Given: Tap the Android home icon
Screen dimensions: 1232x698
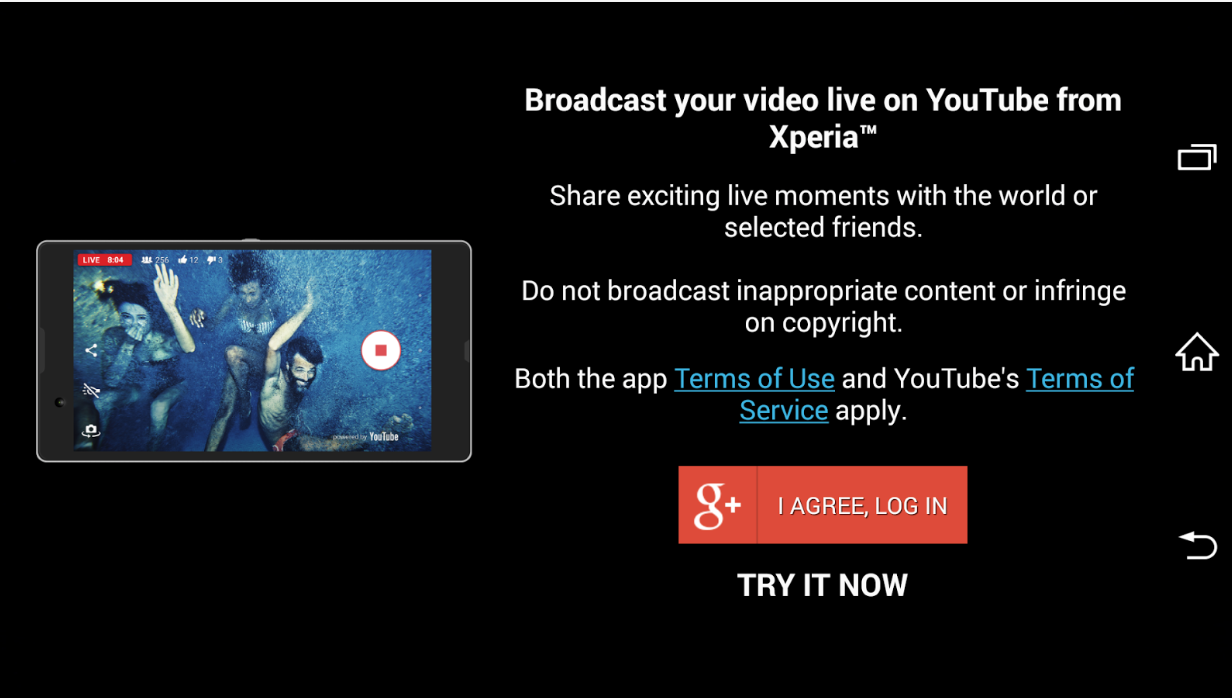Looking at the screenshot, I should pos(1197,352).
